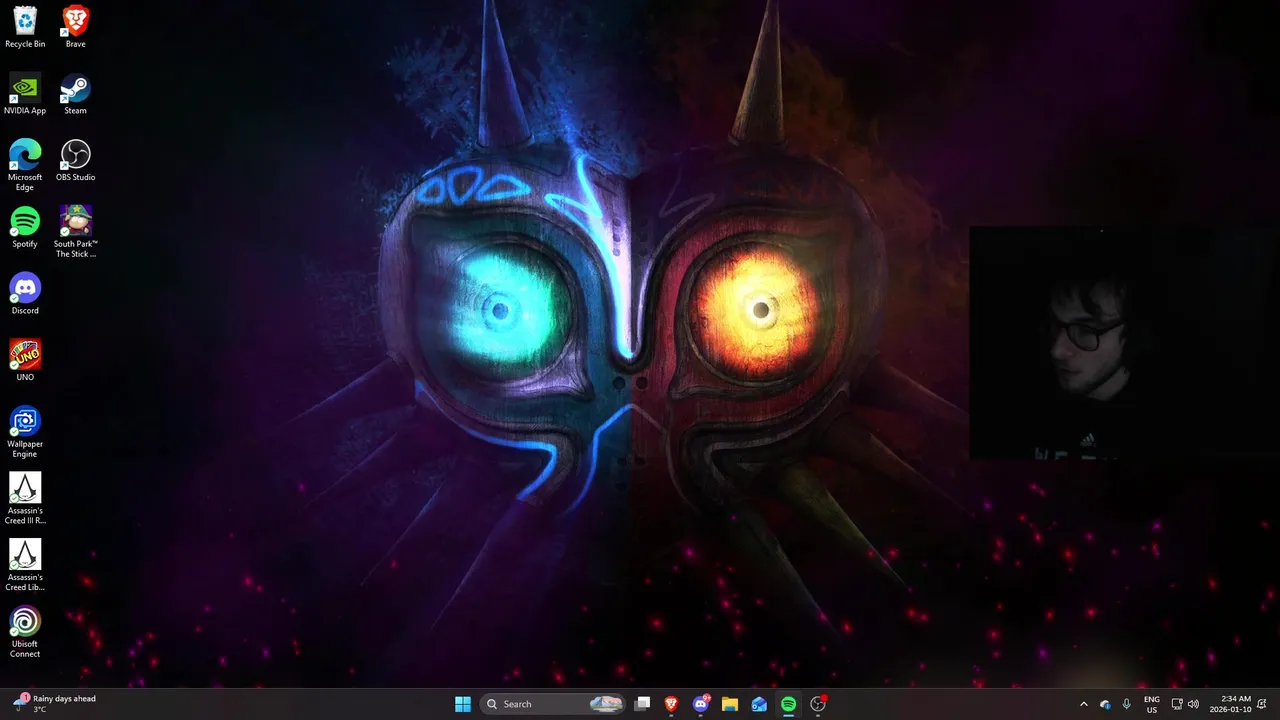Select the Discord desktop shortcut
This screenshot has height=720, width=1280.
[x=25, y=294]
